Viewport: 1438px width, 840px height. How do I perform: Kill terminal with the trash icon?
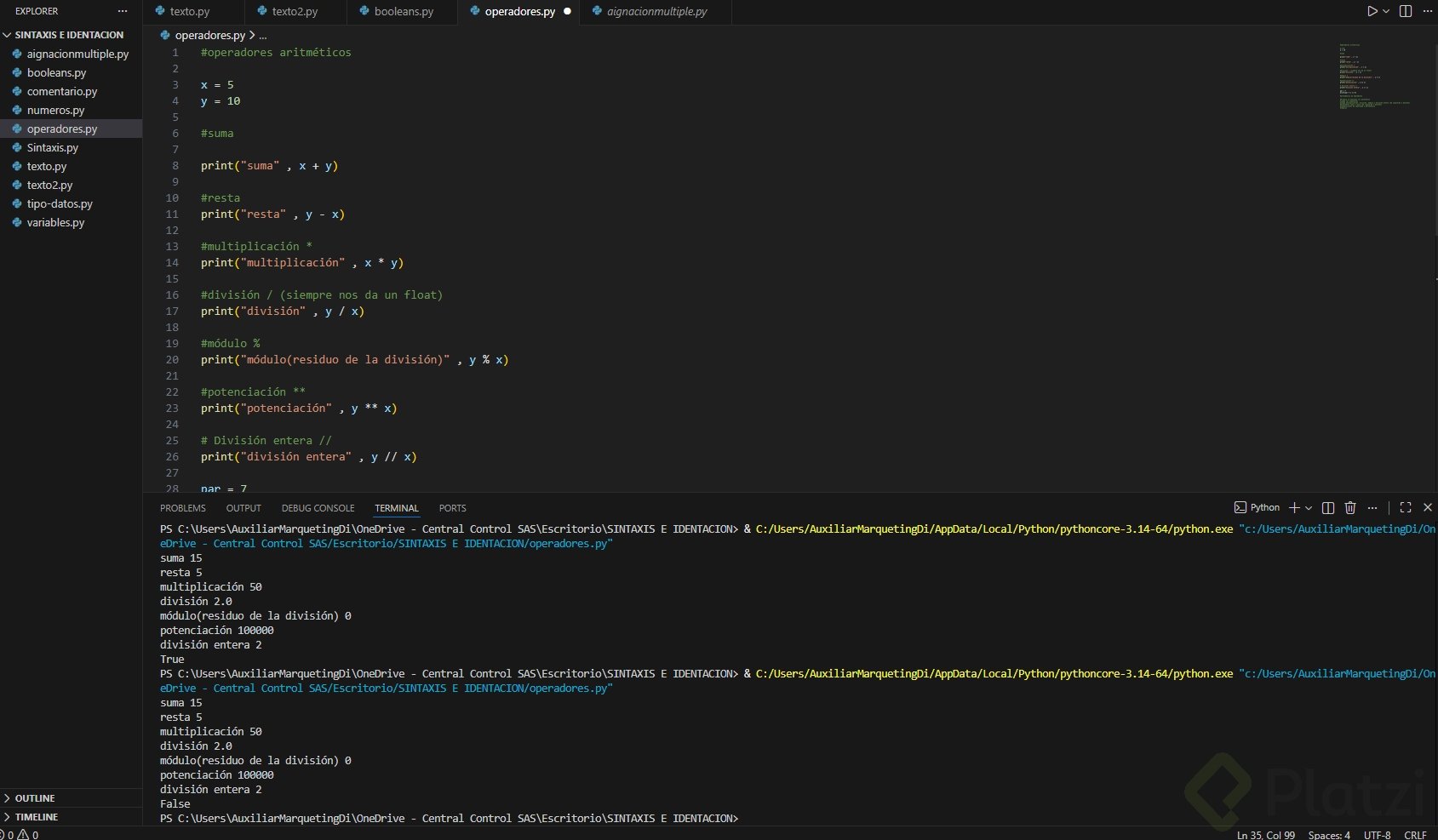(1350, 508)
